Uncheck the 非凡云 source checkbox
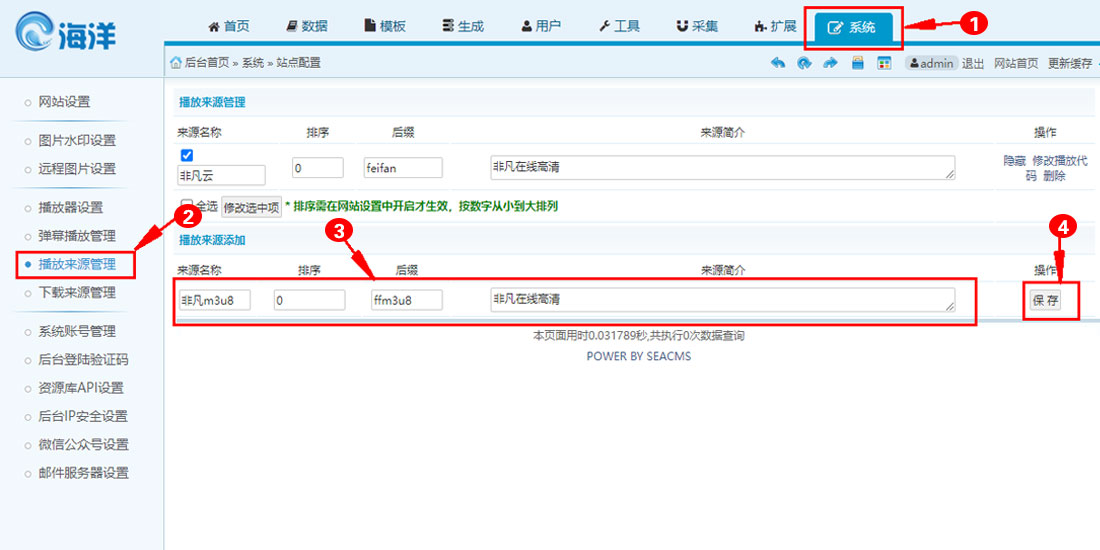The height and width of the screenshot is (550, 1100). (x=187, y=155)
